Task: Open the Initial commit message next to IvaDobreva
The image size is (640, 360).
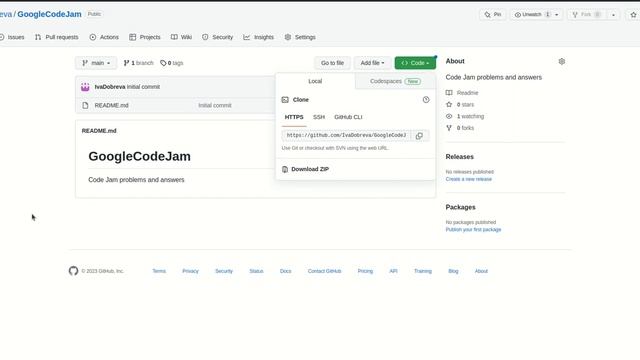Action: (x=143, y=87)
